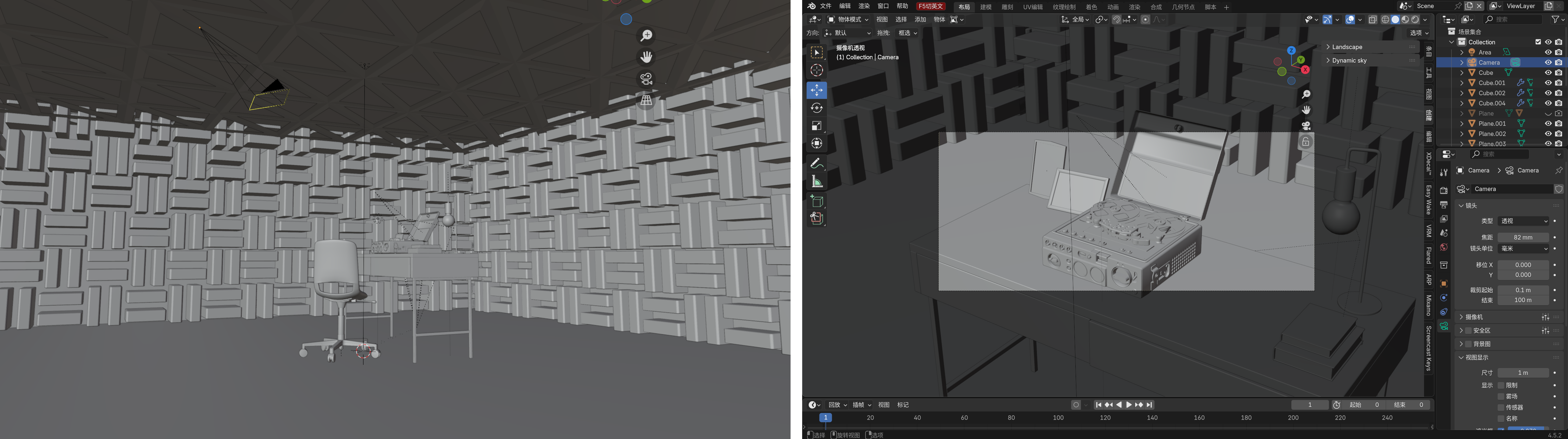Activate the Move tool
Screen dimensions: 1568x439
[x=816, y=90]
